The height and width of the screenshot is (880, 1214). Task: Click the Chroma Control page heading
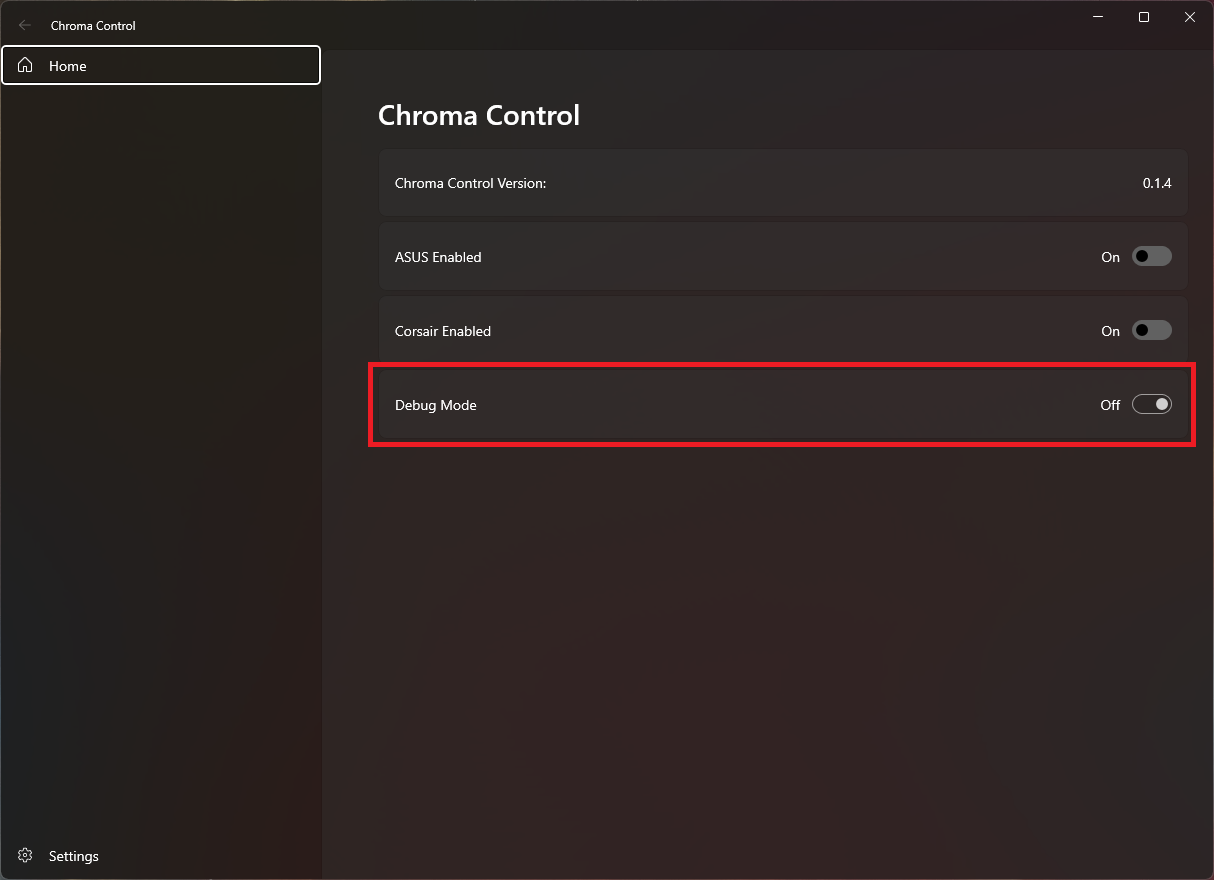pos(478,115)
